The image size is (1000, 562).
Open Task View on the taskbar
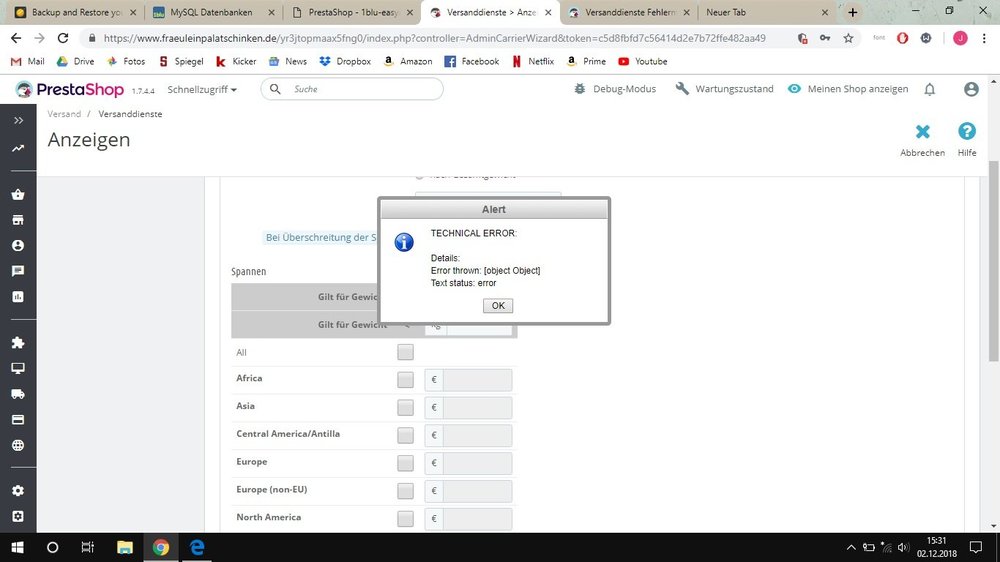(x=88, y=547)
